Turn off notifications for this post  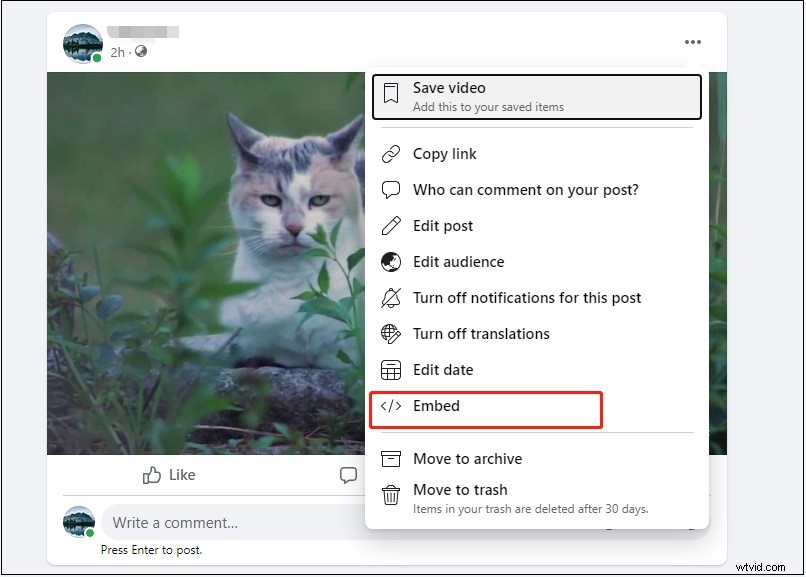[x=527, y=298]
